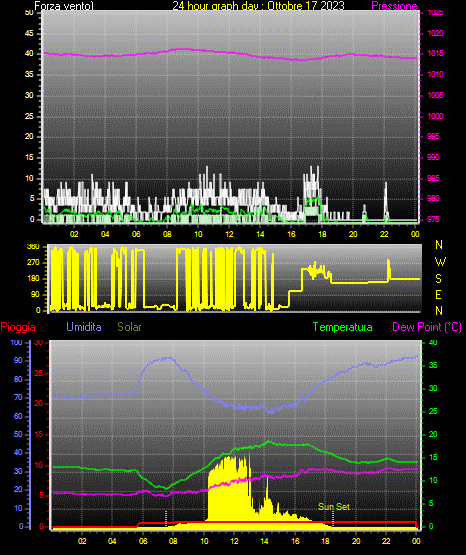Click the 'Forza vento)' chart title

pyautogui.click(x=64, y=6)
